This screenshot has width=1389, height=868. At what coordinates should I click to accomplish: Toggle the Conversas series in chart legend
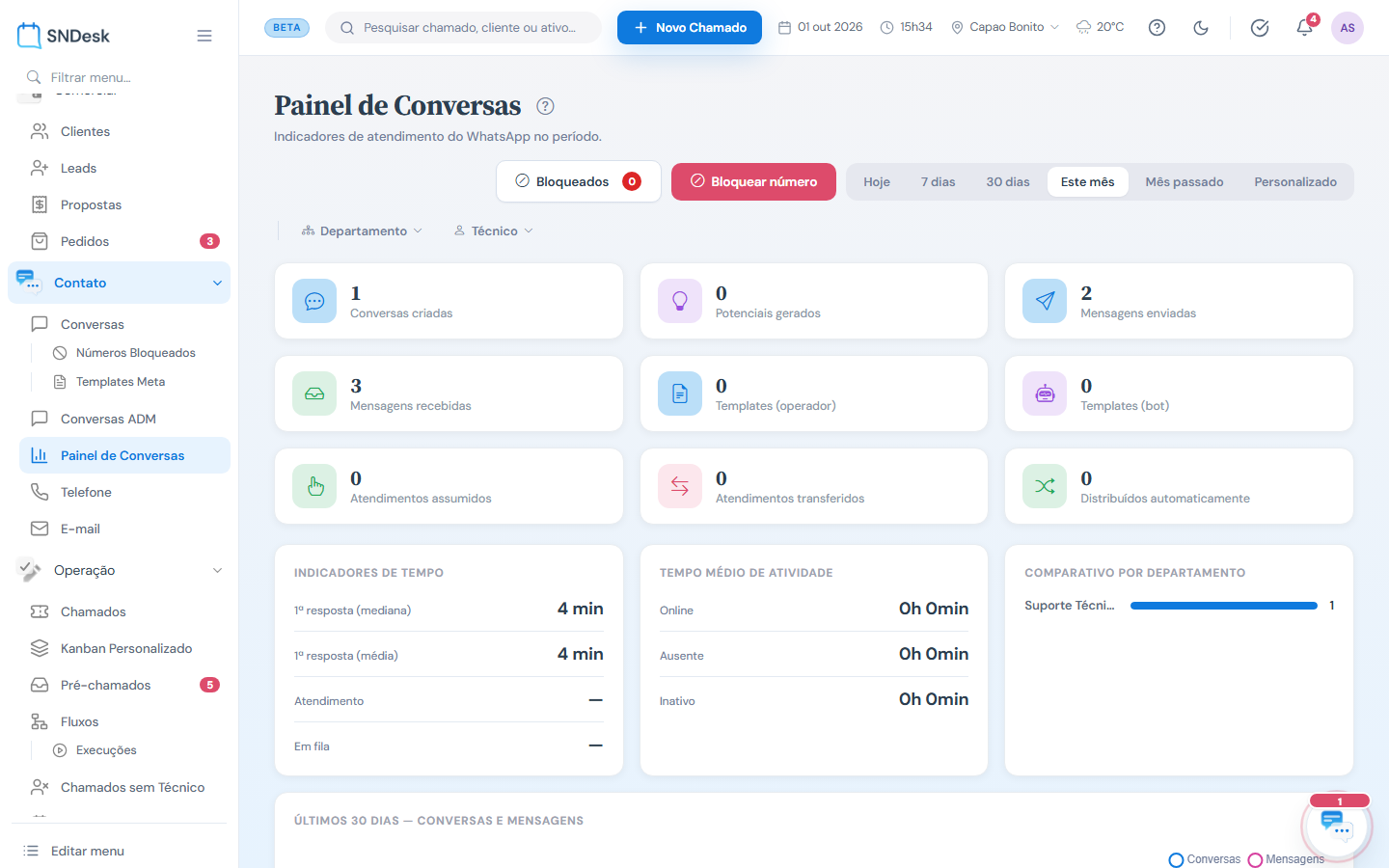pyautogui.click(x=1205, y=859)
